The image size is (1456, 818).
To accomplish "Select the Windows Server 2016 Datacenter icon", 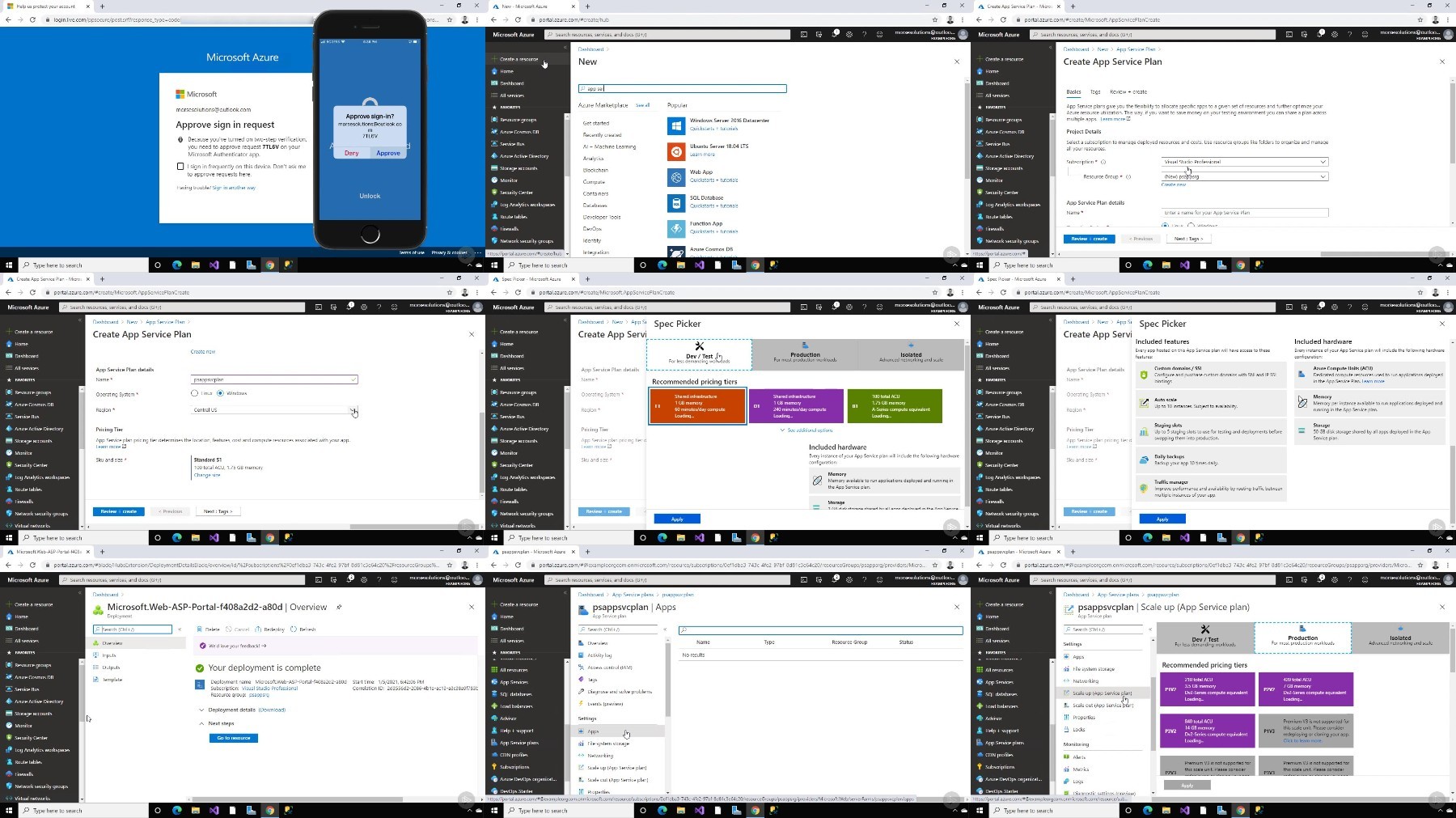I will (x=676, y=125).
